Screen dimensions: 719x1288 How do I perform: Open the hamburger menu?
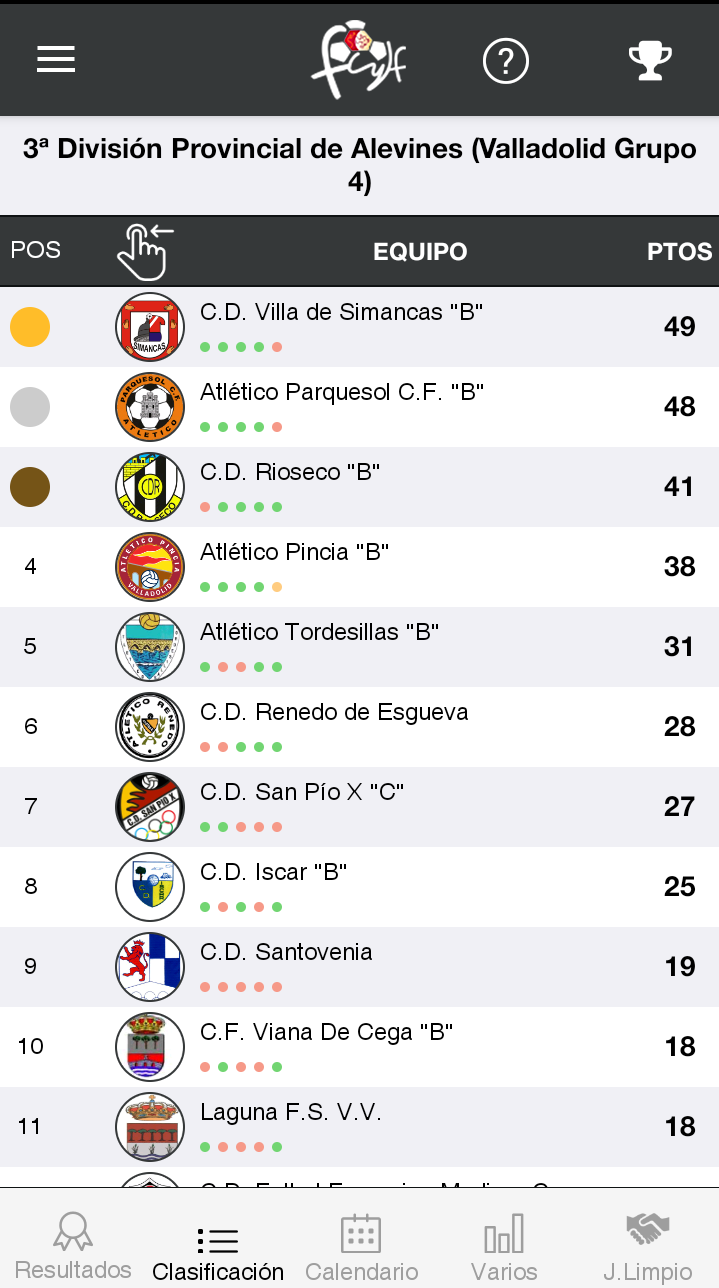click(x=56, y=60)
